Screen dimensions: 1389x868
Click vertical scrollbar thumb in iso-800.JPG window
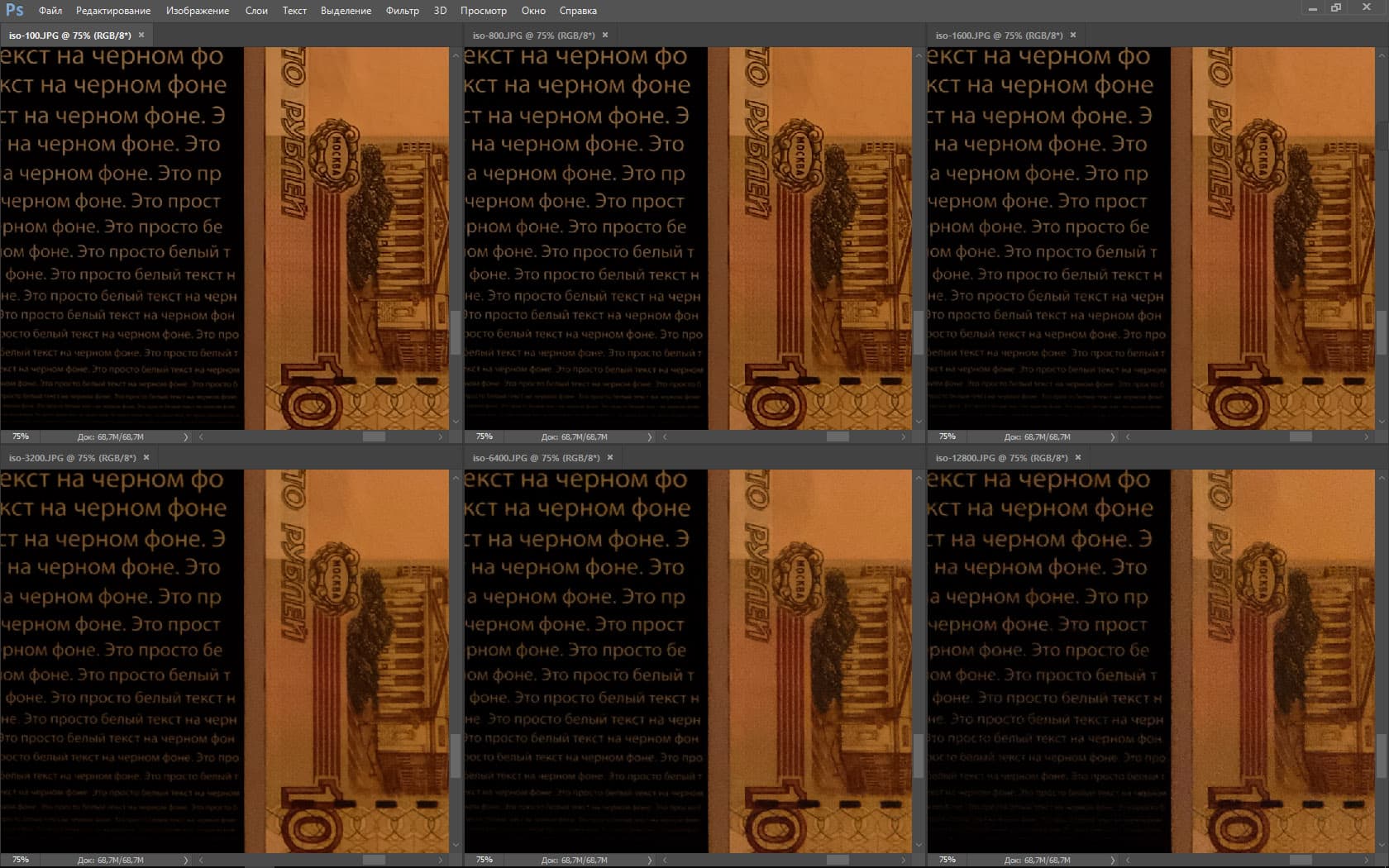(919, 332)
